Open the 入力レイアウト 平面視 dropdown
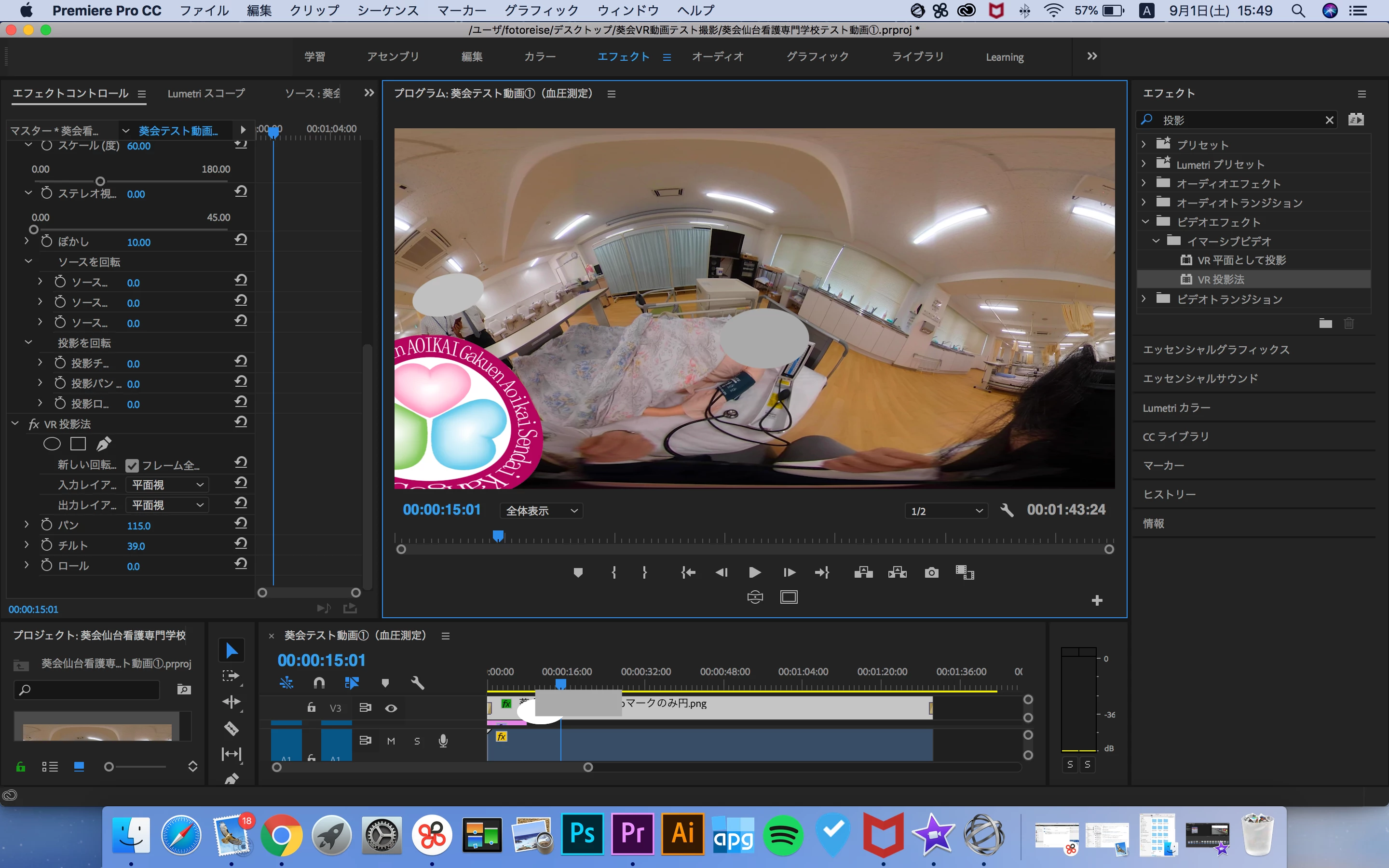1389x868 pixels. (167, 485)
